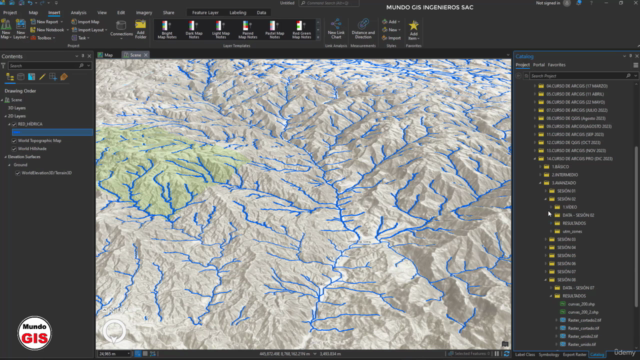The height and width of the screenshot is (360, 640).
Task: Select Red Green Map Notes template
Action: [301, 30]
